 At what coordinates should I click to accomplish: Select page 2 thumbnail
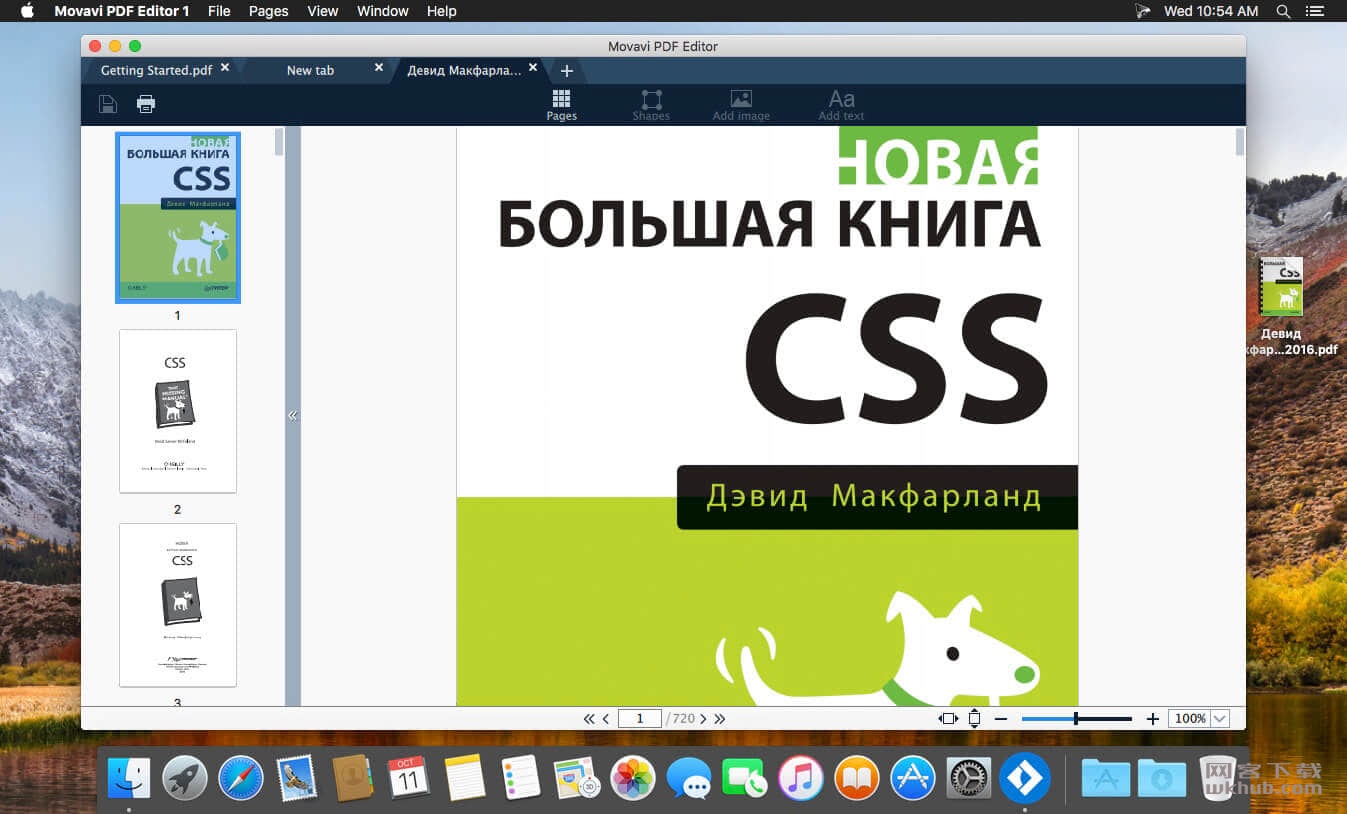coord(178,411)
